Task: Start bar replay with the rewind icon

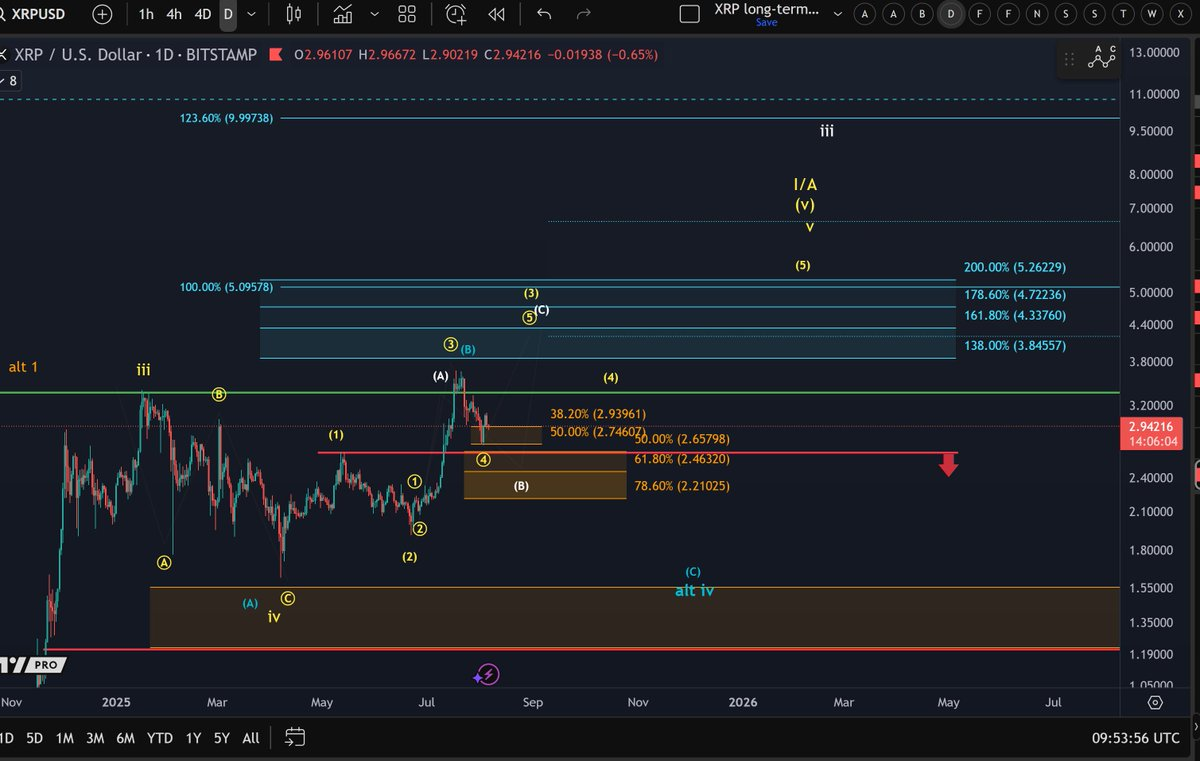Action: pos(496,14)
